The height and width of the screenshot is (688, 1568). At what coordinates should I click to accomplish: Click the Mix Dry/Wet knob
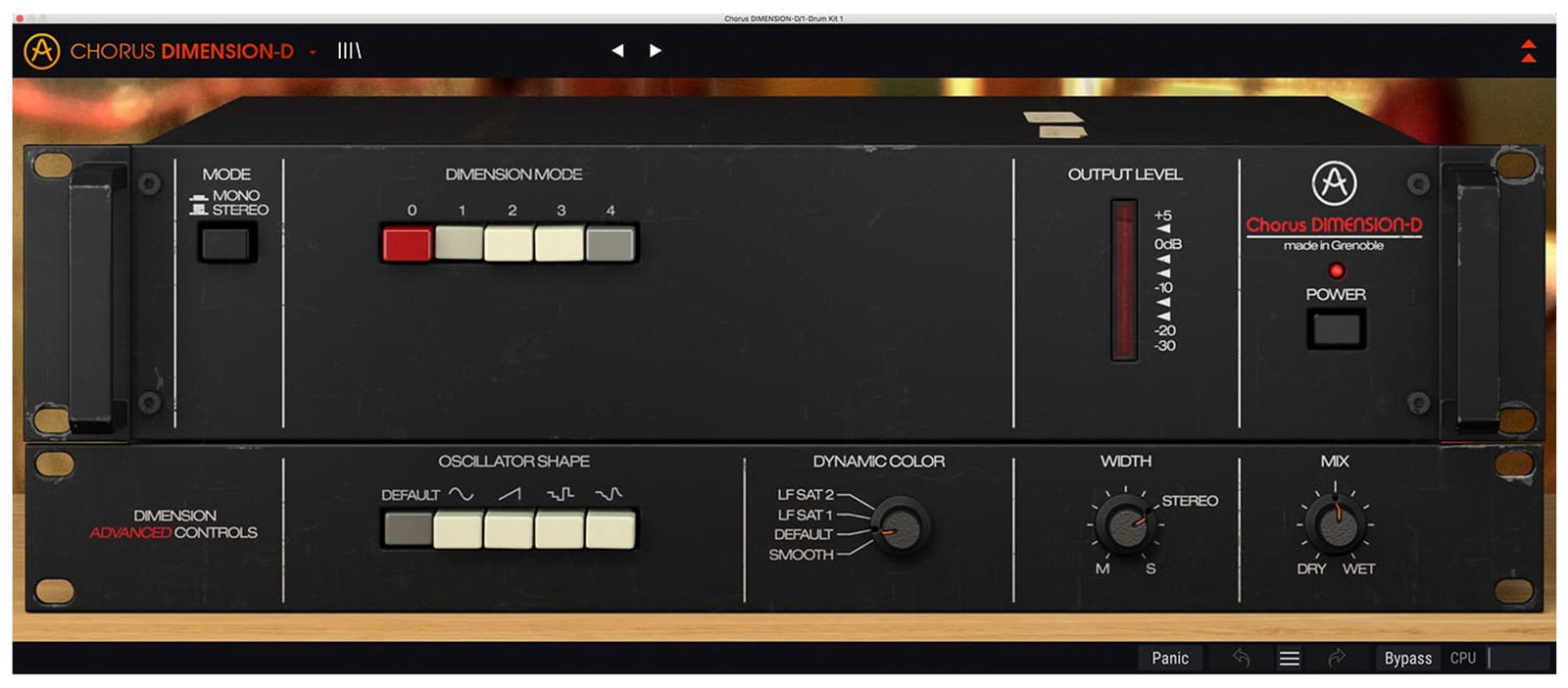point(1335,524)
